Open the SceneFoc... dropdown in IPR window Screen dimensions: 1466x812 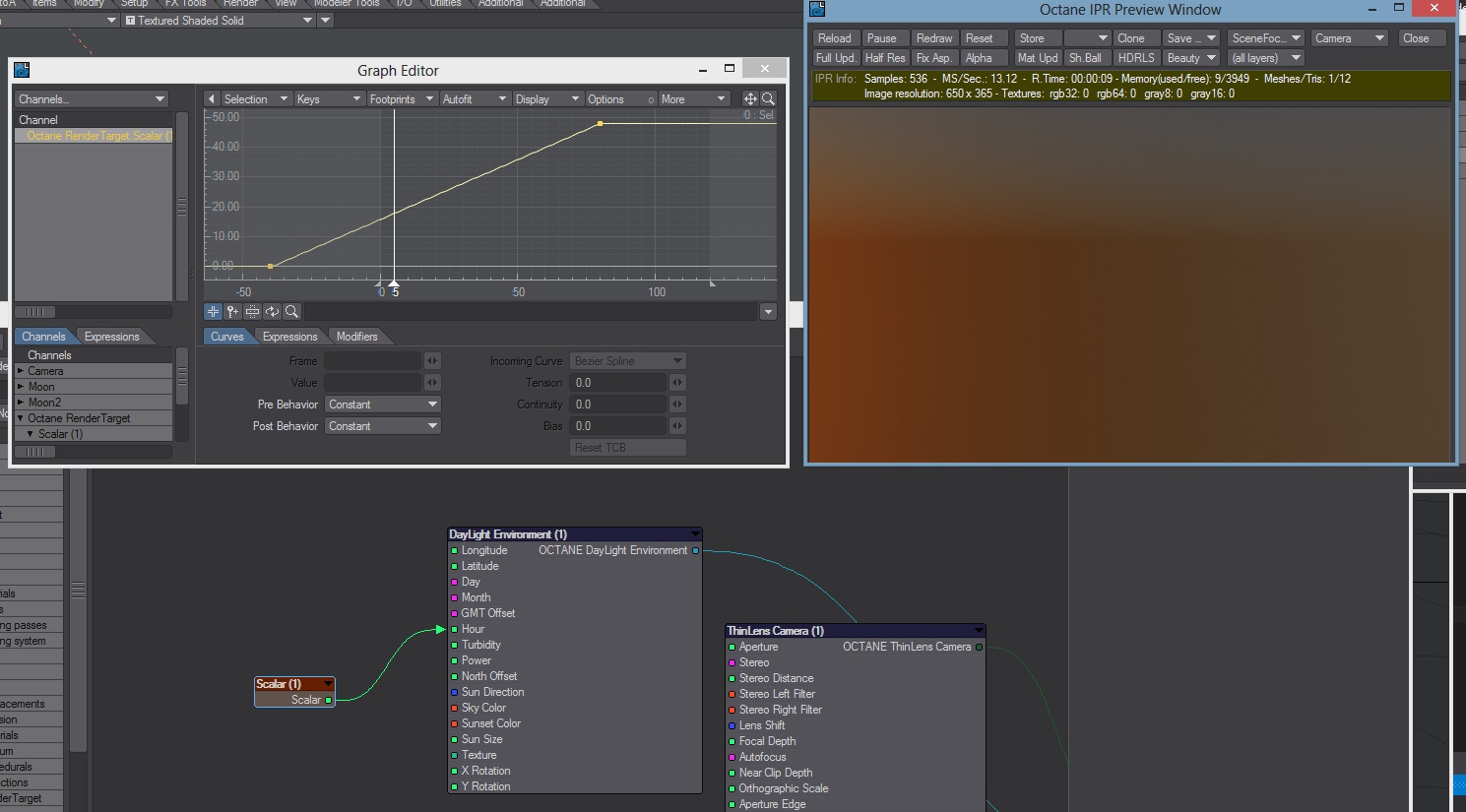click(x=1266, y=38)
